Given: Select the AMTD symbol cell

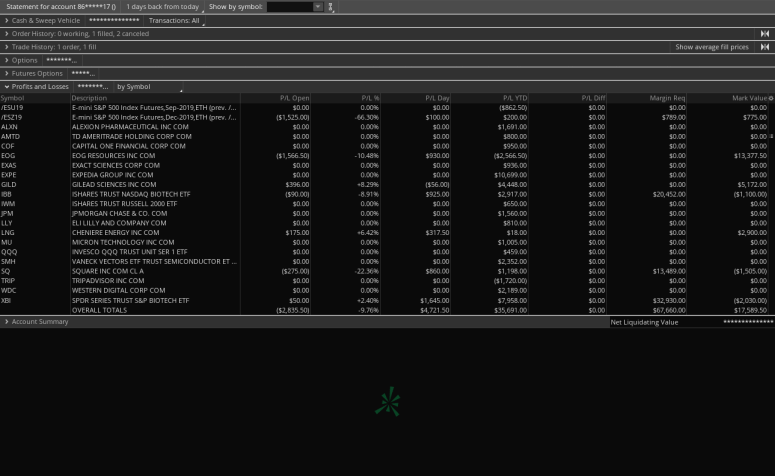Looking at the screenshot, I should (x=10, y=136).
